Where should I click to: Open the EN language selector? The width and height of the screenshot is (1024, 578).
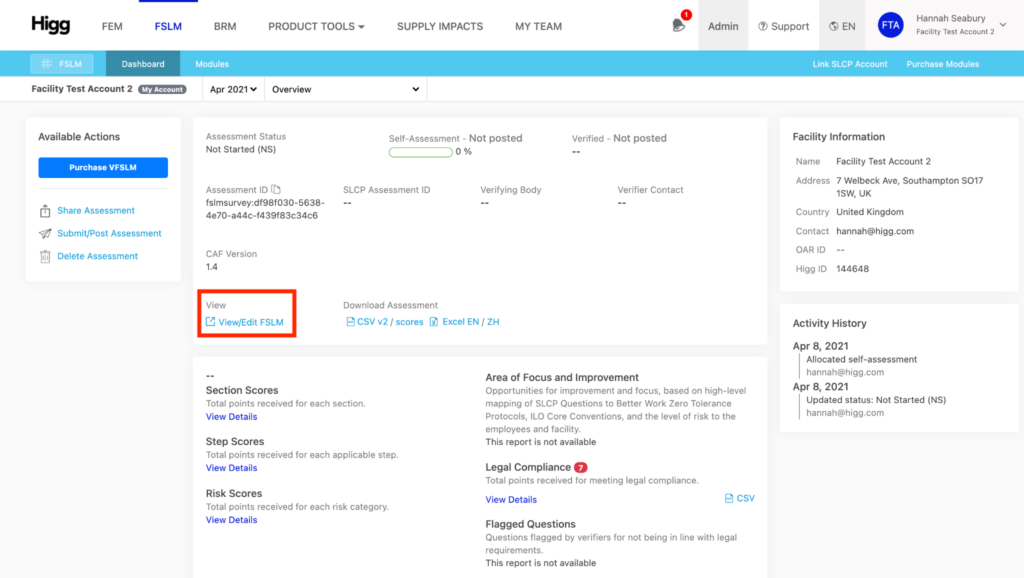[x=842, y=26]
